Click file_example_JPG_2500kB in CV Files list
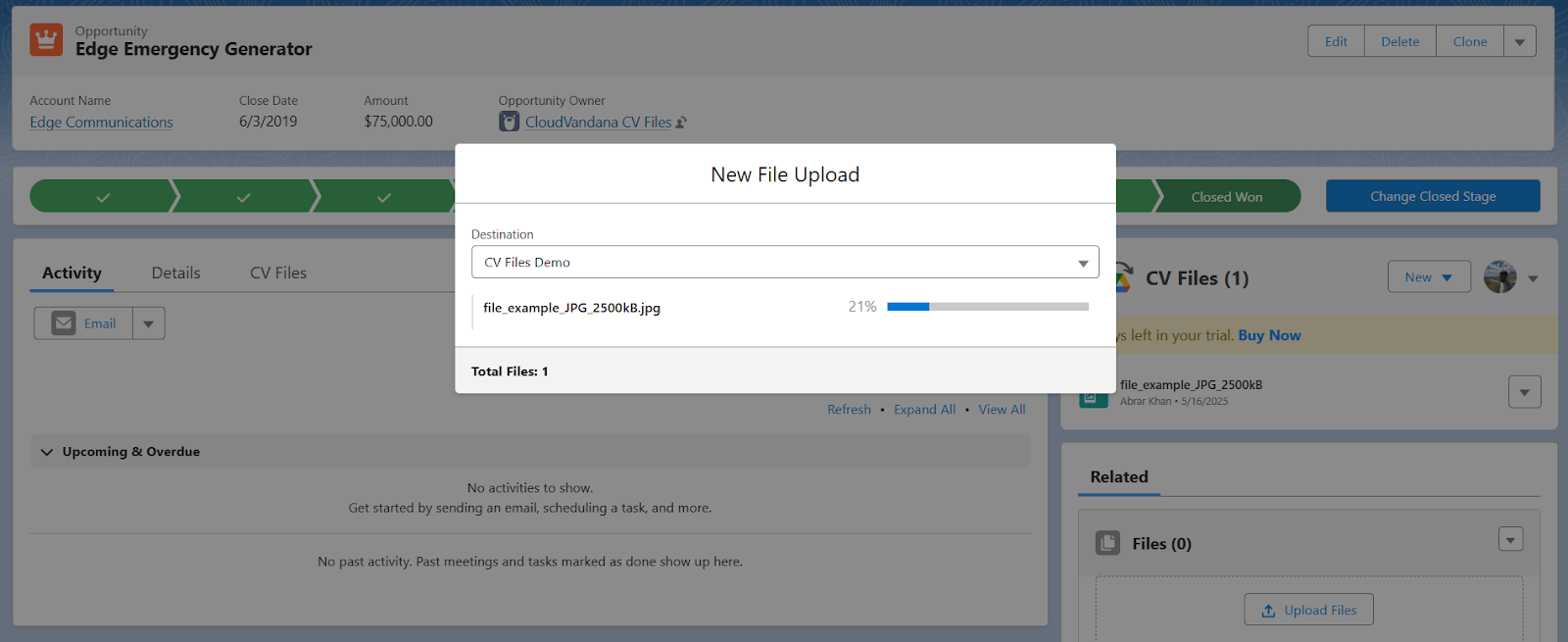This screenshot has width=1568, height=642. point(1191,385)
